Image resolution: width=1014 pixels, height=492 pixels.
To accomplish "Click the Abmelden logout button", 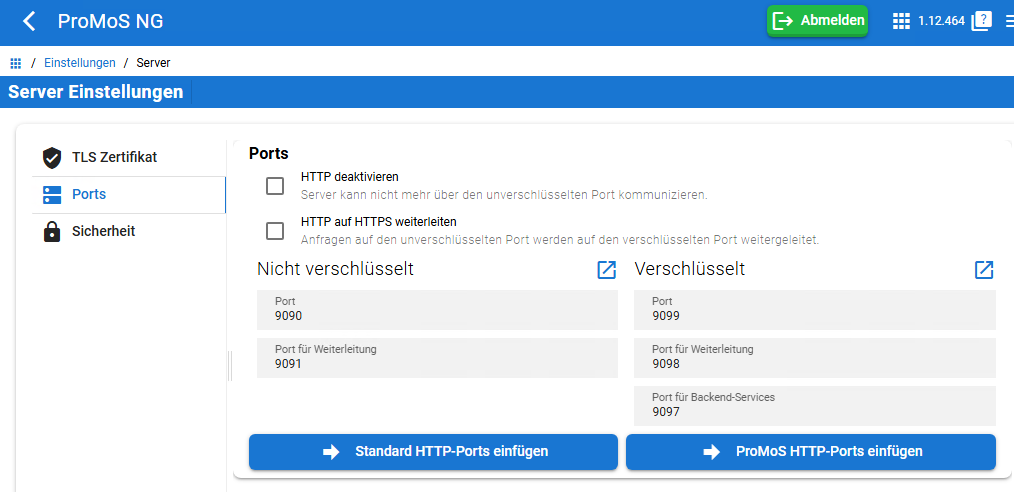I will tap(817, 21).
